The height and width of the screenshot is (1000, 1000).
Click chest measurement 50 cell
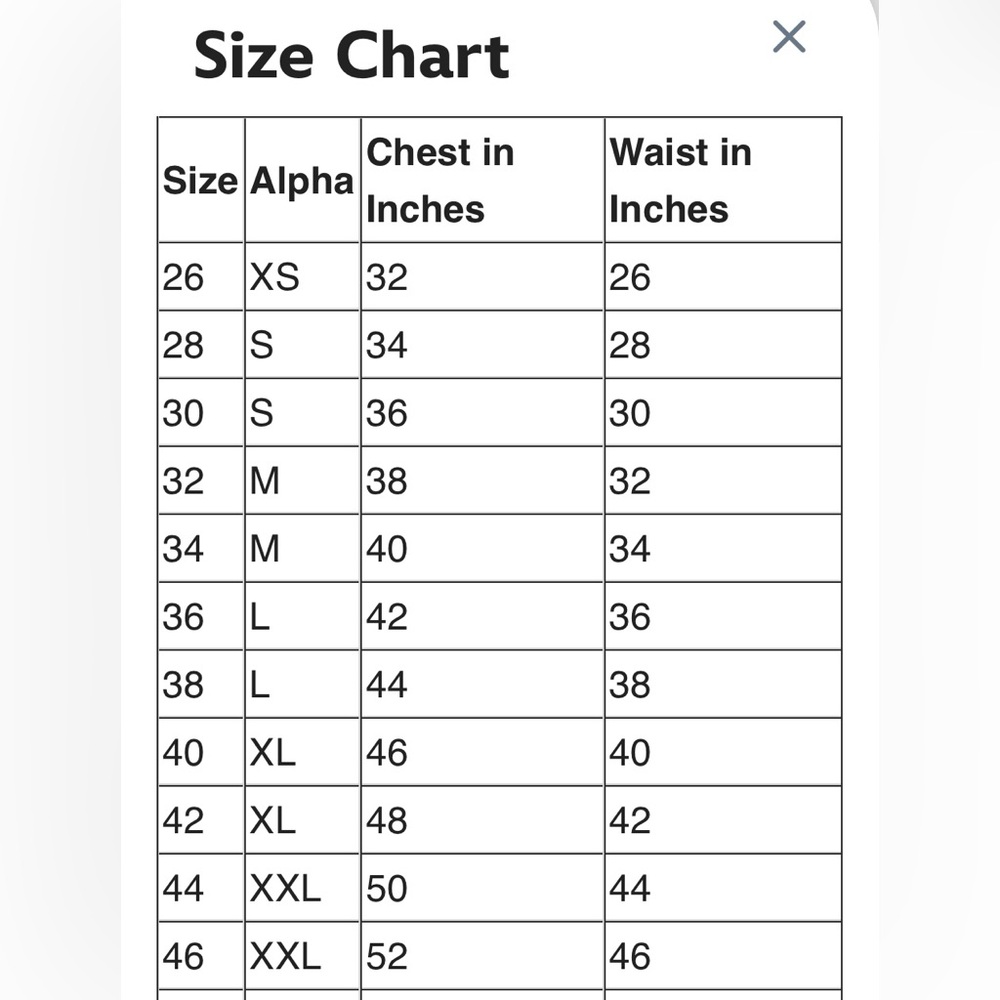[x=482, y=888]
